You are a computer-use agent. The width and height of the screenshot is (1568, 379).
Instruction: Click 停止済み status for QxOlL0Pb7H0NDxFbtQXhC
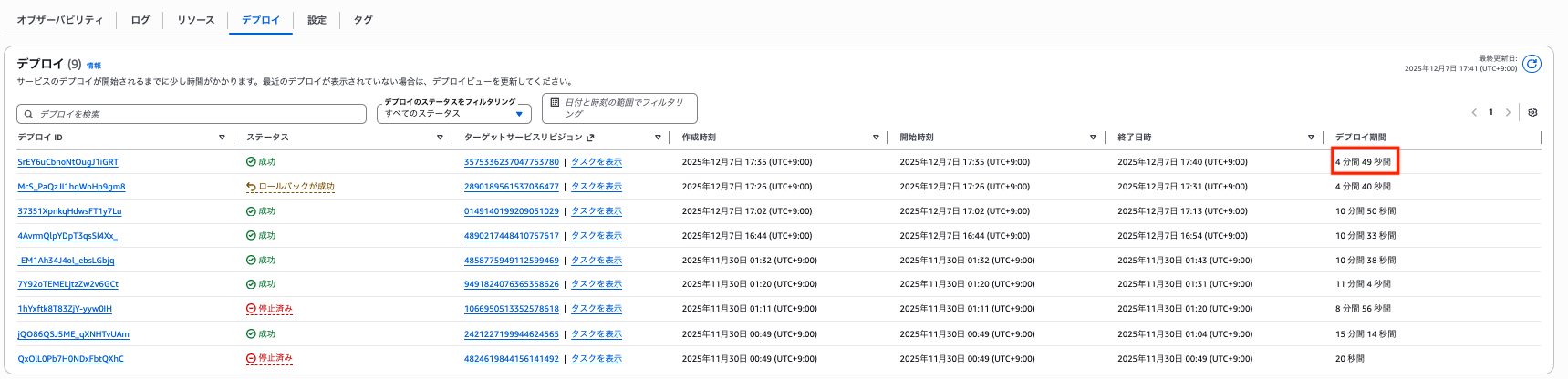pyautogui.click(x=269, y=358)
